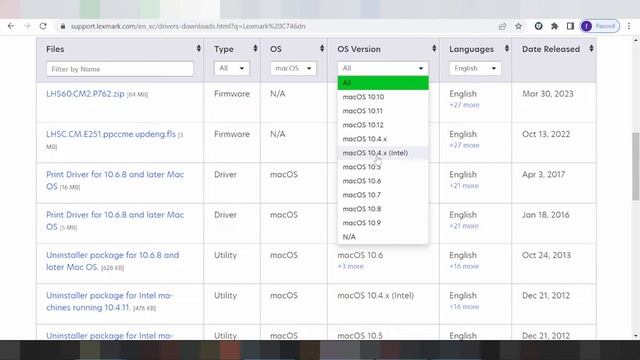This screenshot has width=640, height=360.
Task: Click the page vertical scrollbar thumb
Action: pyautogui.click(x=636, y=166)
